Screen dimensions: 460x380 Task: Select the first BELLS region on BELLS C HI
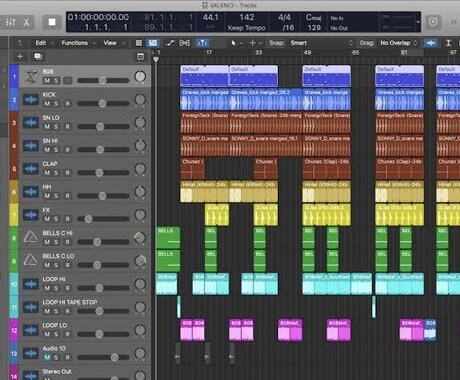pos(168,238)
